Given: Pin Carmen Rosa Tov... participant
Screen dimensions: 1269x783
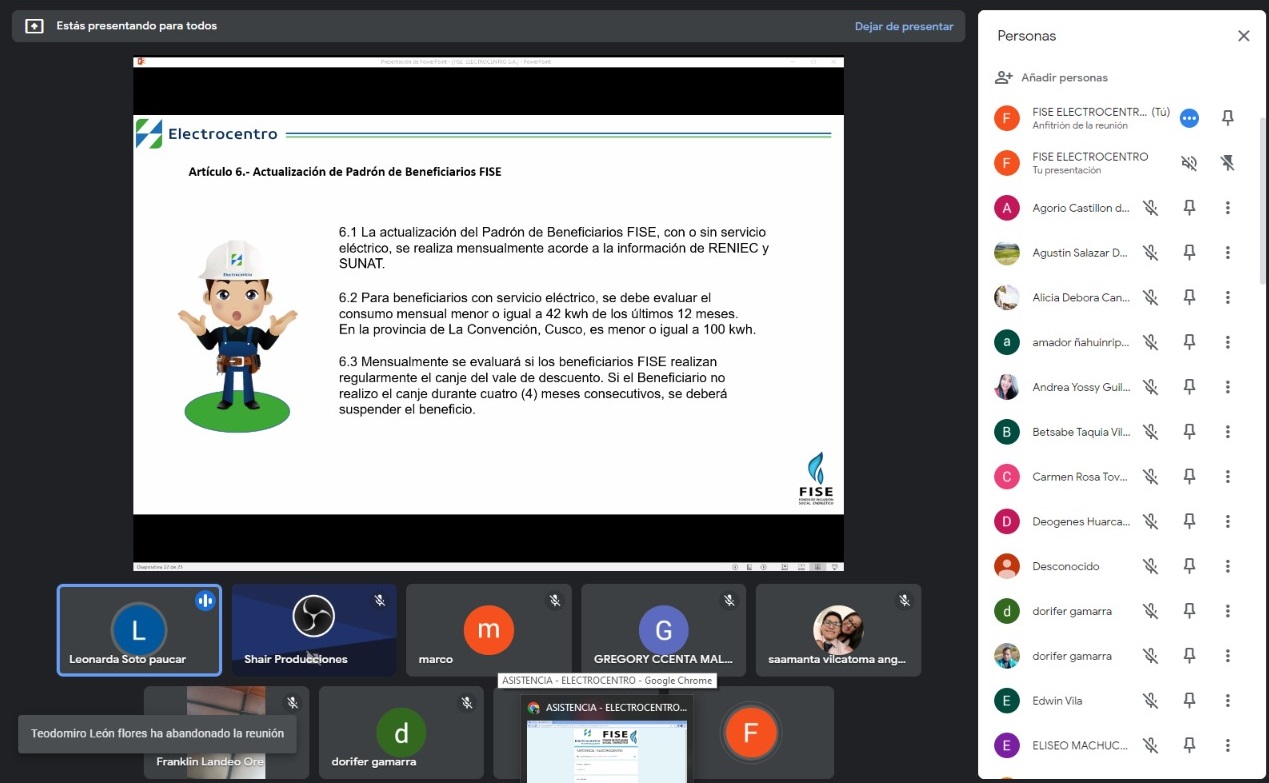Looking at the screenshot, I should tap(1189, 477).
